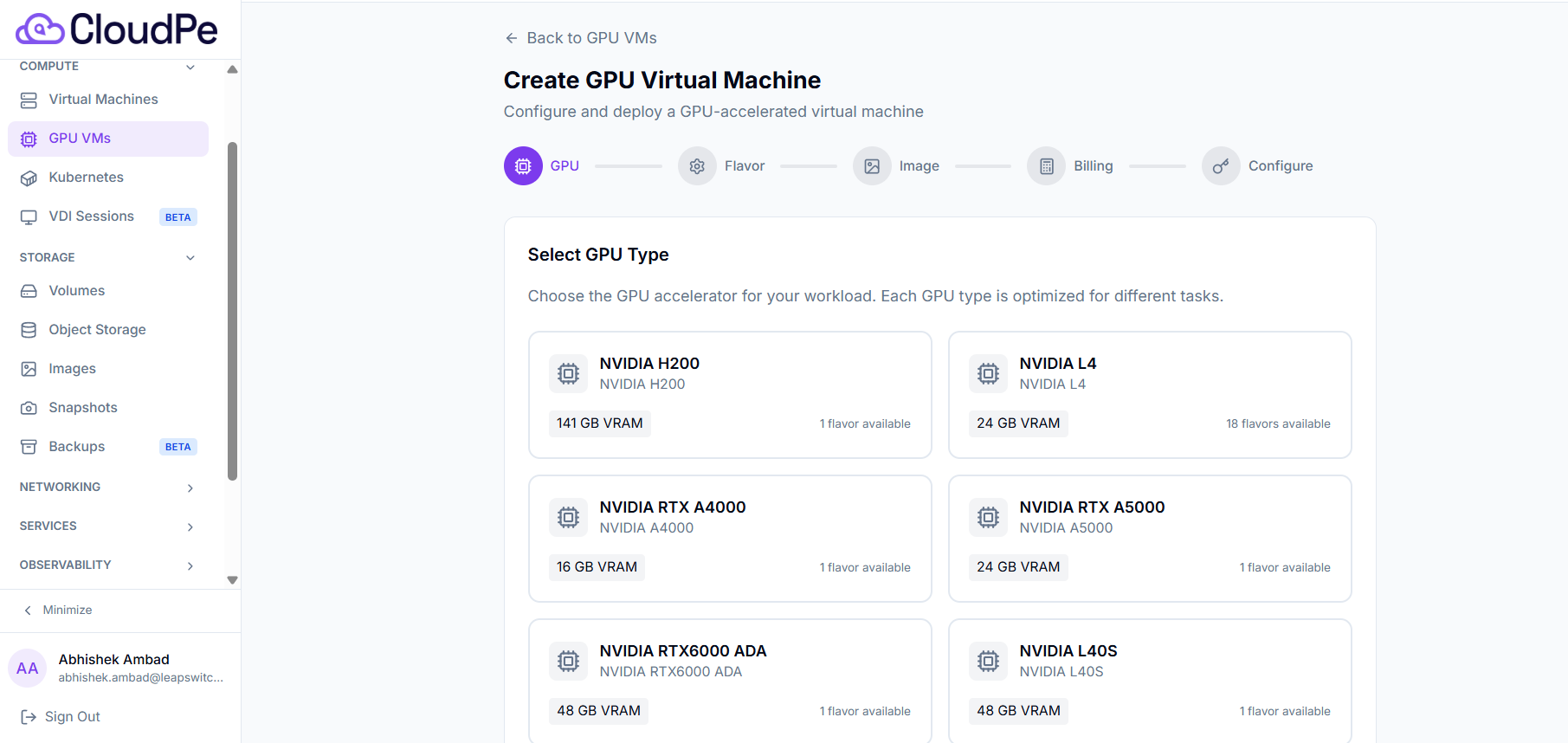Image resolution: width=1568 pixels, height=743 pixels.
Task: Expand the OBSERVABILITY section chevron
Action: [x=190, y=565]
